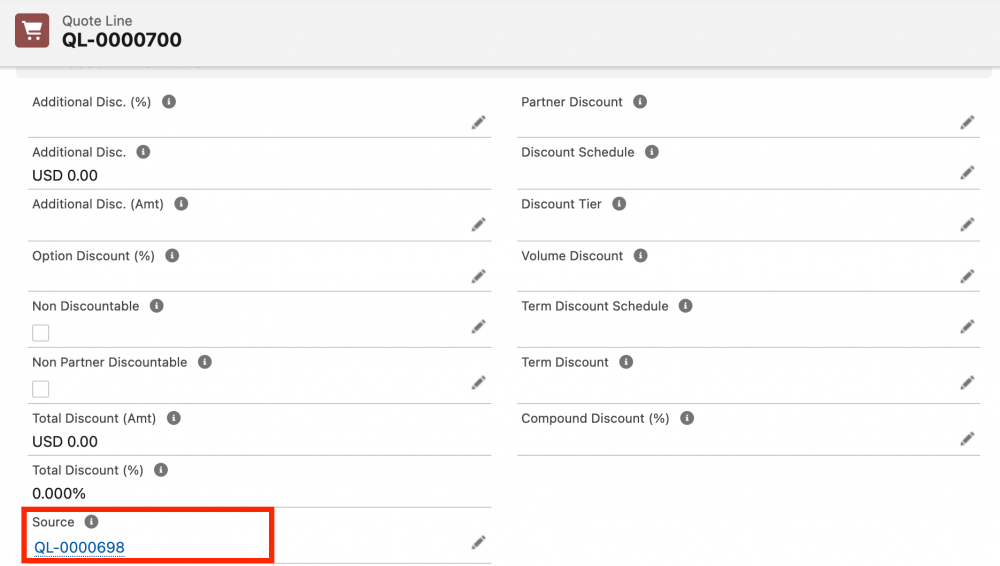Edit the Term Discount pencil icon
Screen dimensions: 1000x566
click(967, 383)
